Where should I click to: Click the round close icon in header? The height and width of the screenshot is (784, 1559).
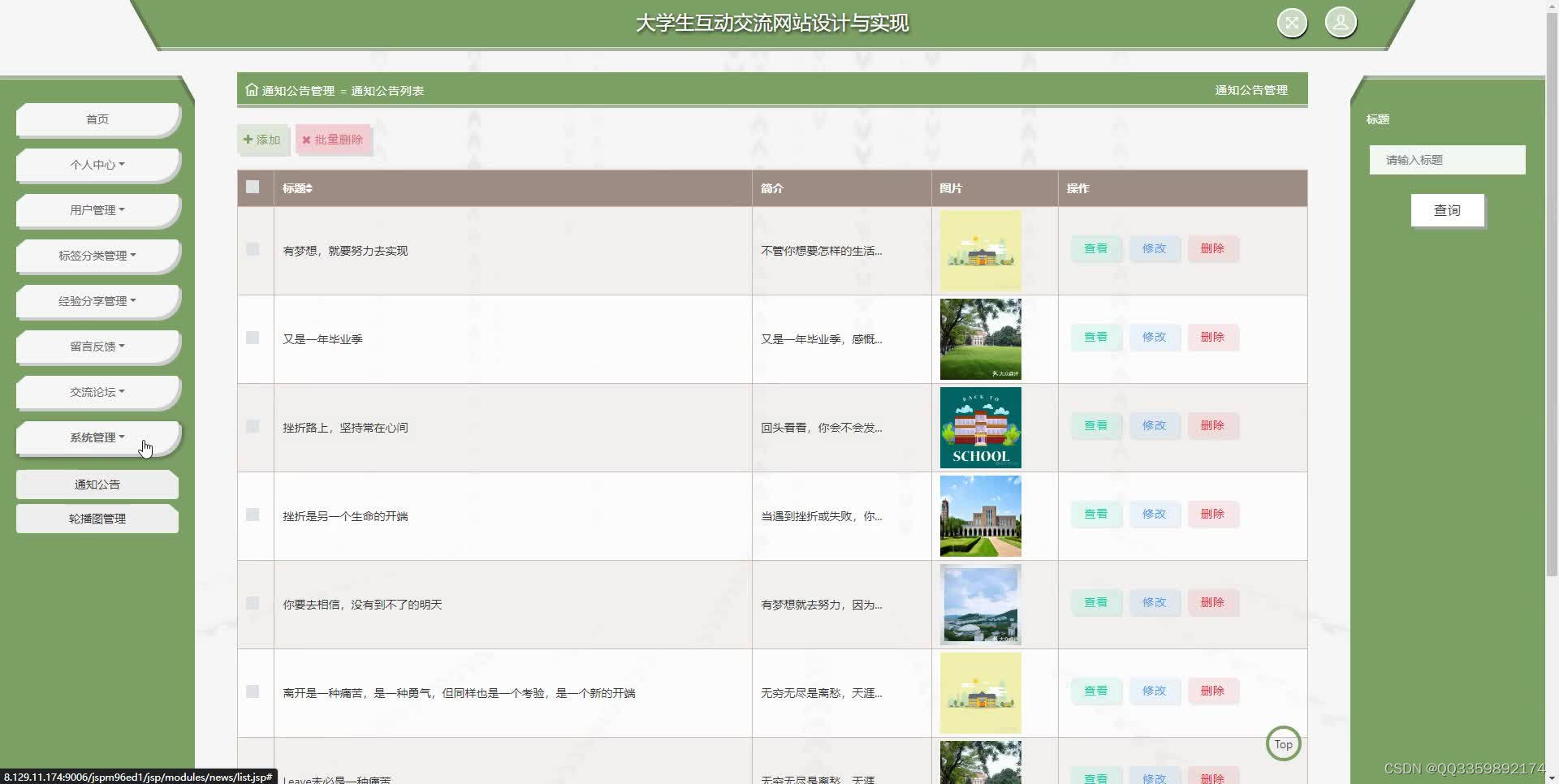1292,23
